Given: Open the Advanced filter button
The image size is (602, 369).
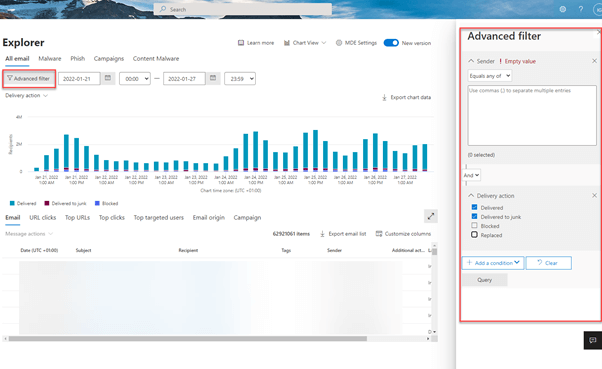Looking at the screenshot, I should coord(29,79).
